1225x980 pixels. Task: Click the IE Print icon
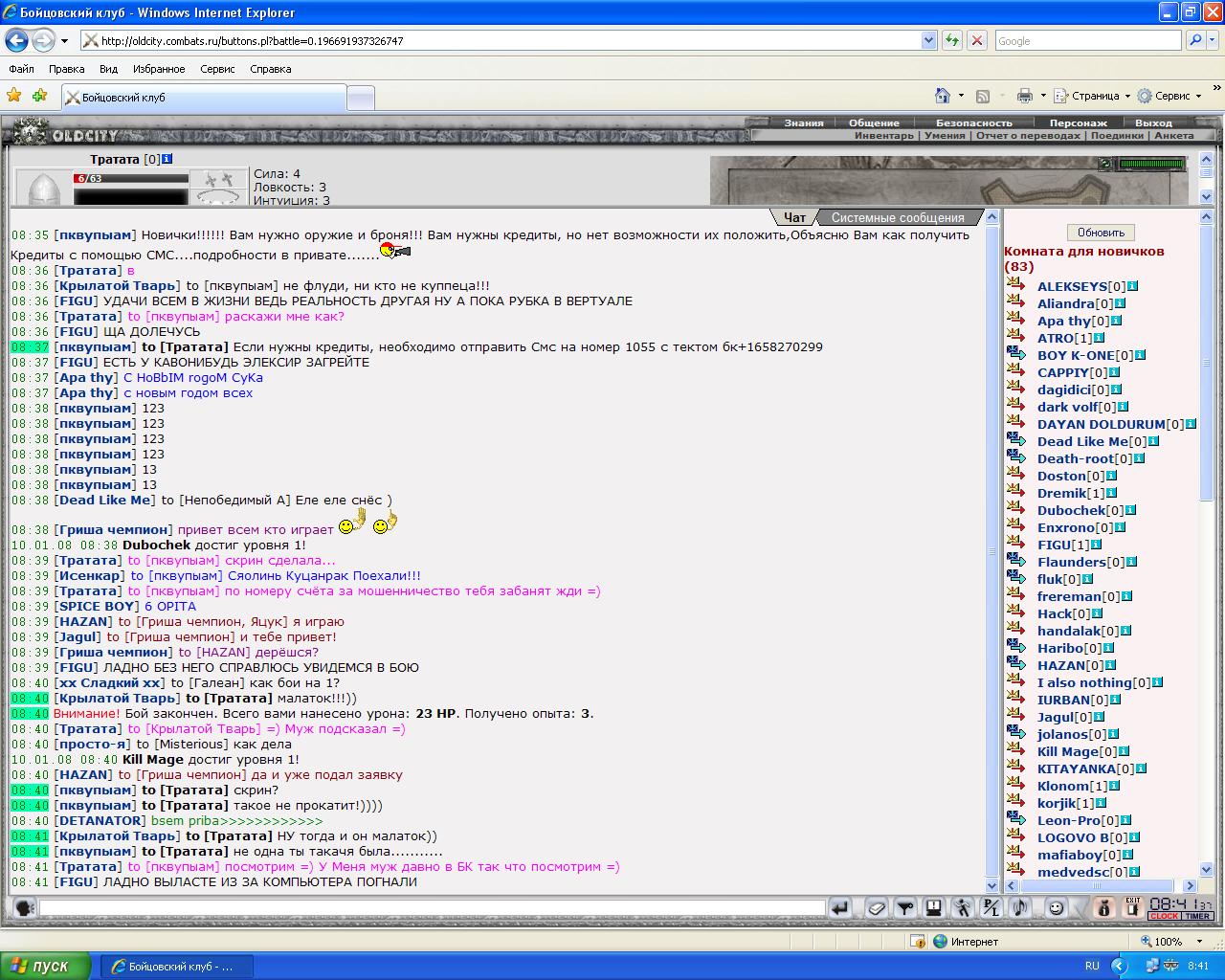1025,96
